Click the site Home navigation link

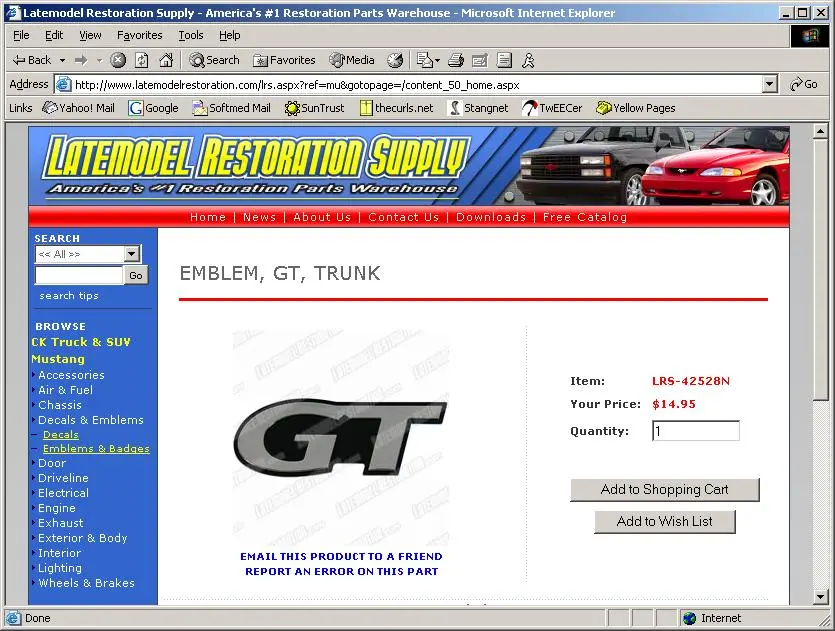pos(208,217)
